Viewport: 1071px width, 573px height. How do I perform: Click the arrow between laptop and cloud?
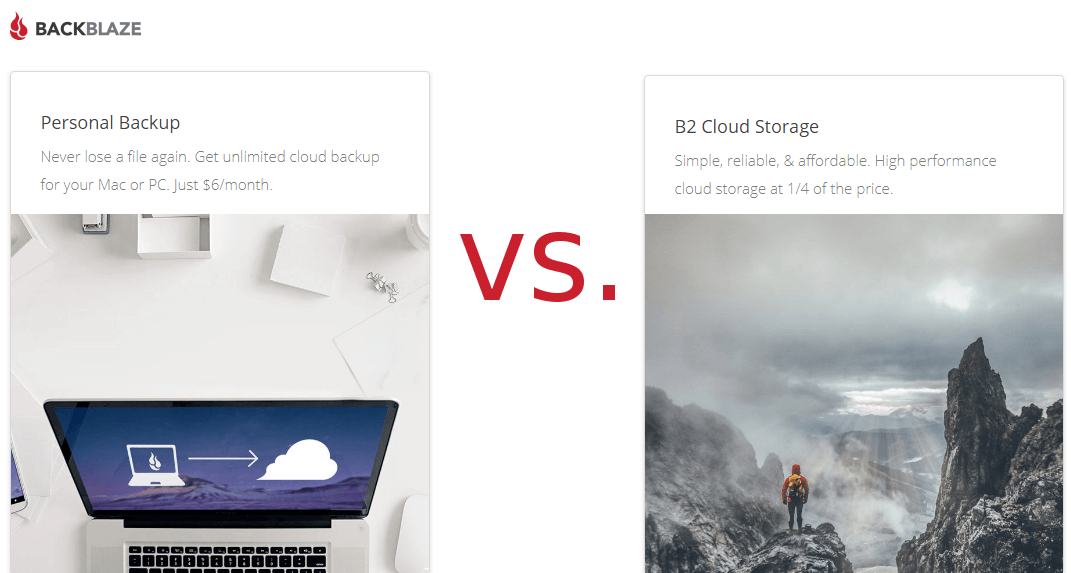coord(223,458)
